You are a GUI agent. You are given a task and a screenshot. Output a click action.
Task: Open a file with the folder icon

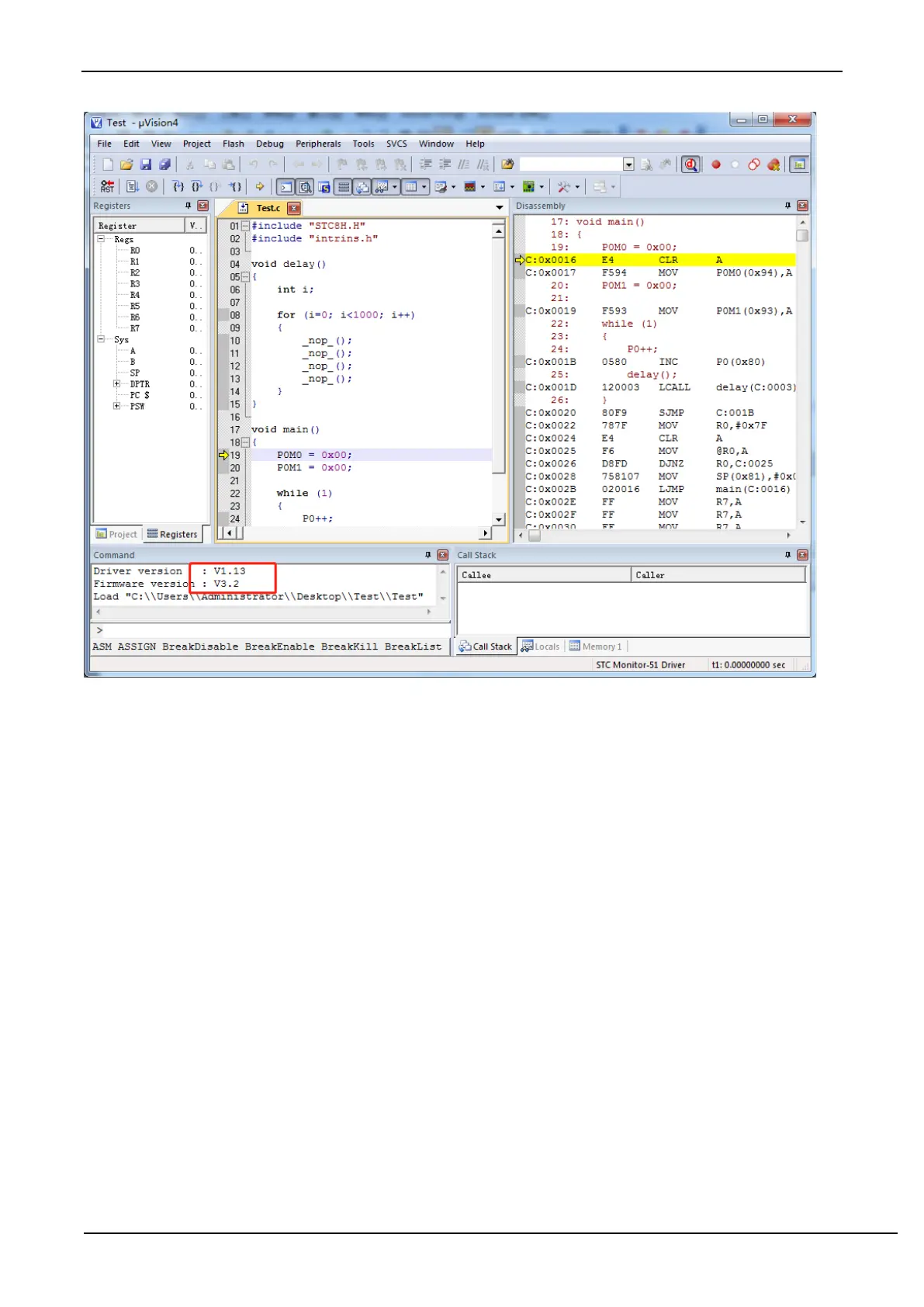126,165
